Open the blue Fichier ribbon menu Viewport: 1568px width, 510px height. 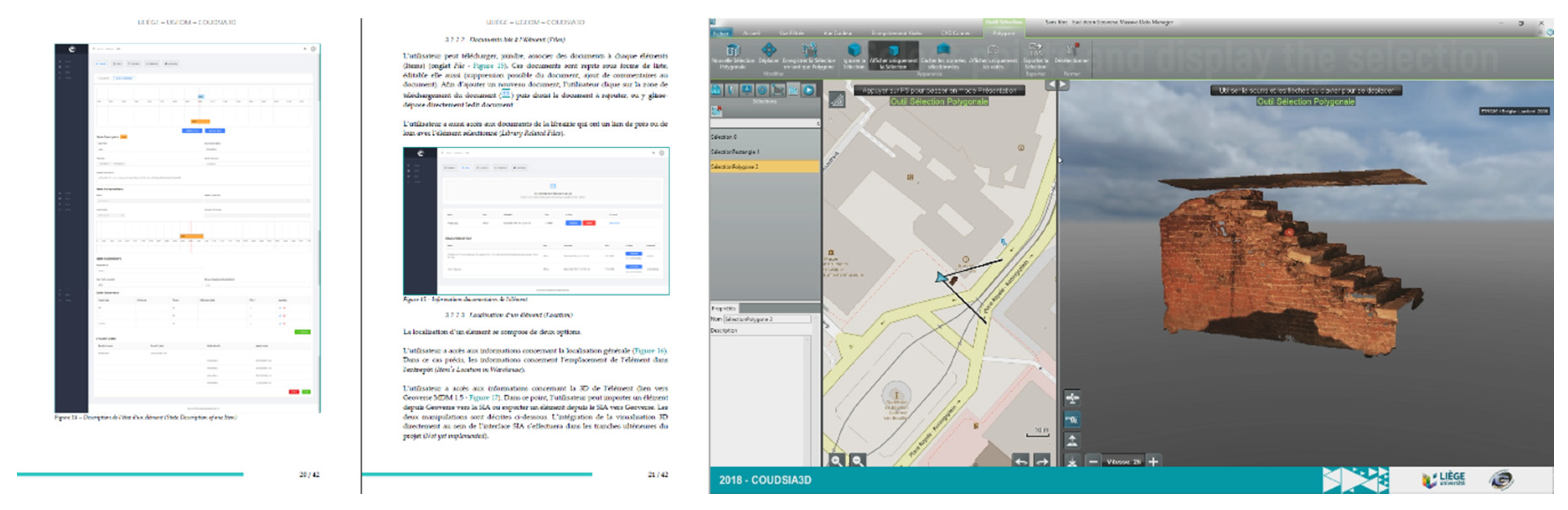pyautogui.click(x=721, y=33)
